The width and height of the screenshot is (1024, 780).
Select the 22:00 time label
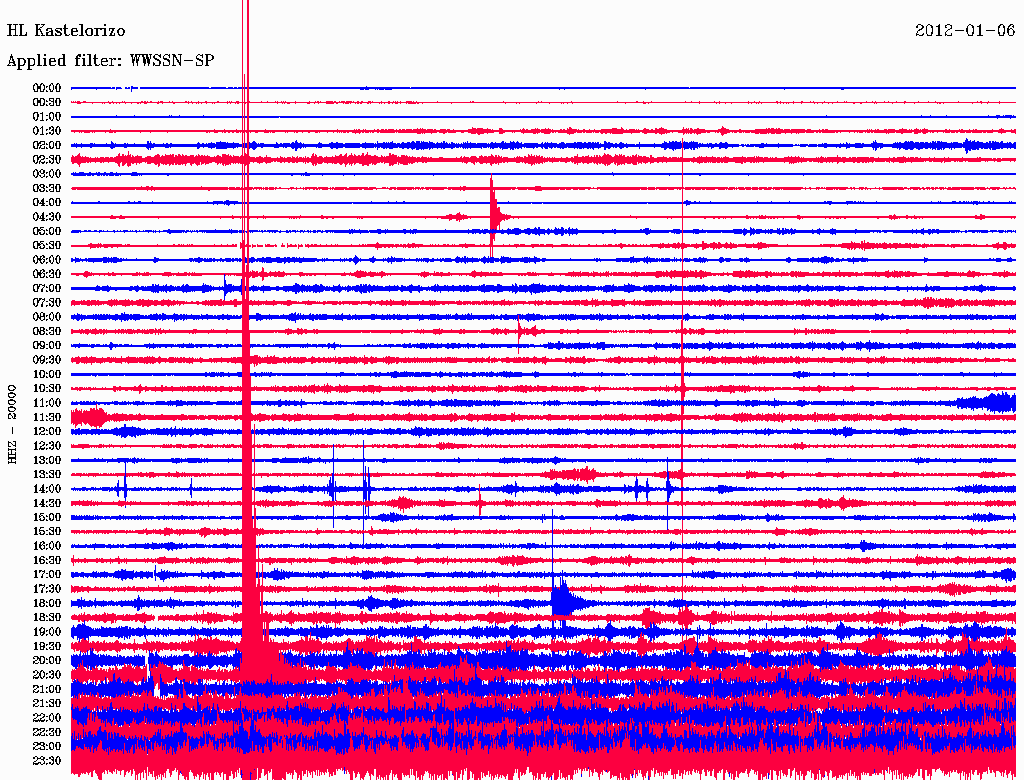(47, 717)
